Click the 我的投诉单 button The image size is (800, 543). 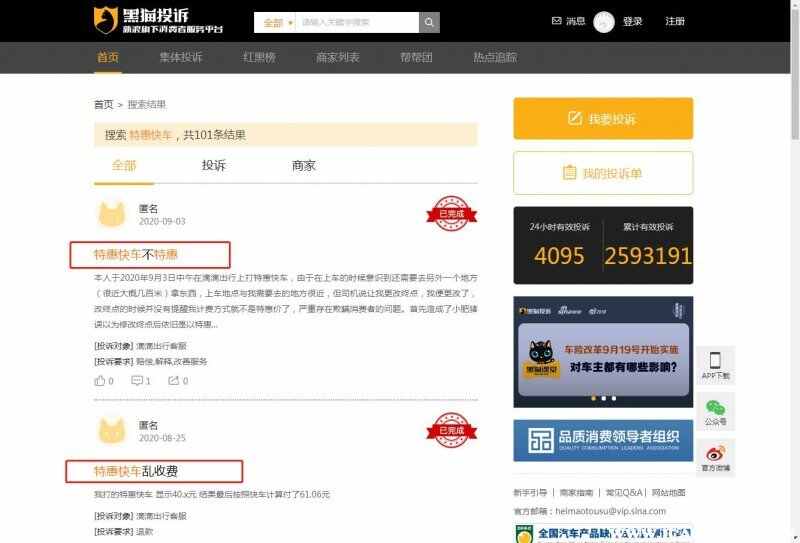pyautogui.click(x=603, y=173)
